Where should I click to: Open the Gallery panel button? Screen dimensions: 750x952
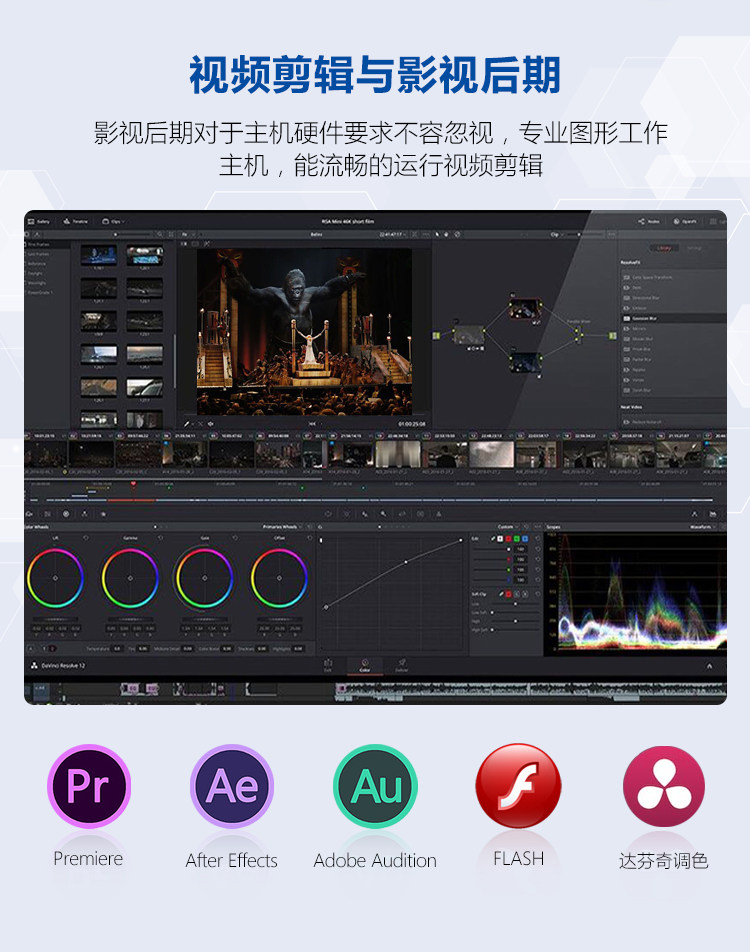click(x=39, y=222)
